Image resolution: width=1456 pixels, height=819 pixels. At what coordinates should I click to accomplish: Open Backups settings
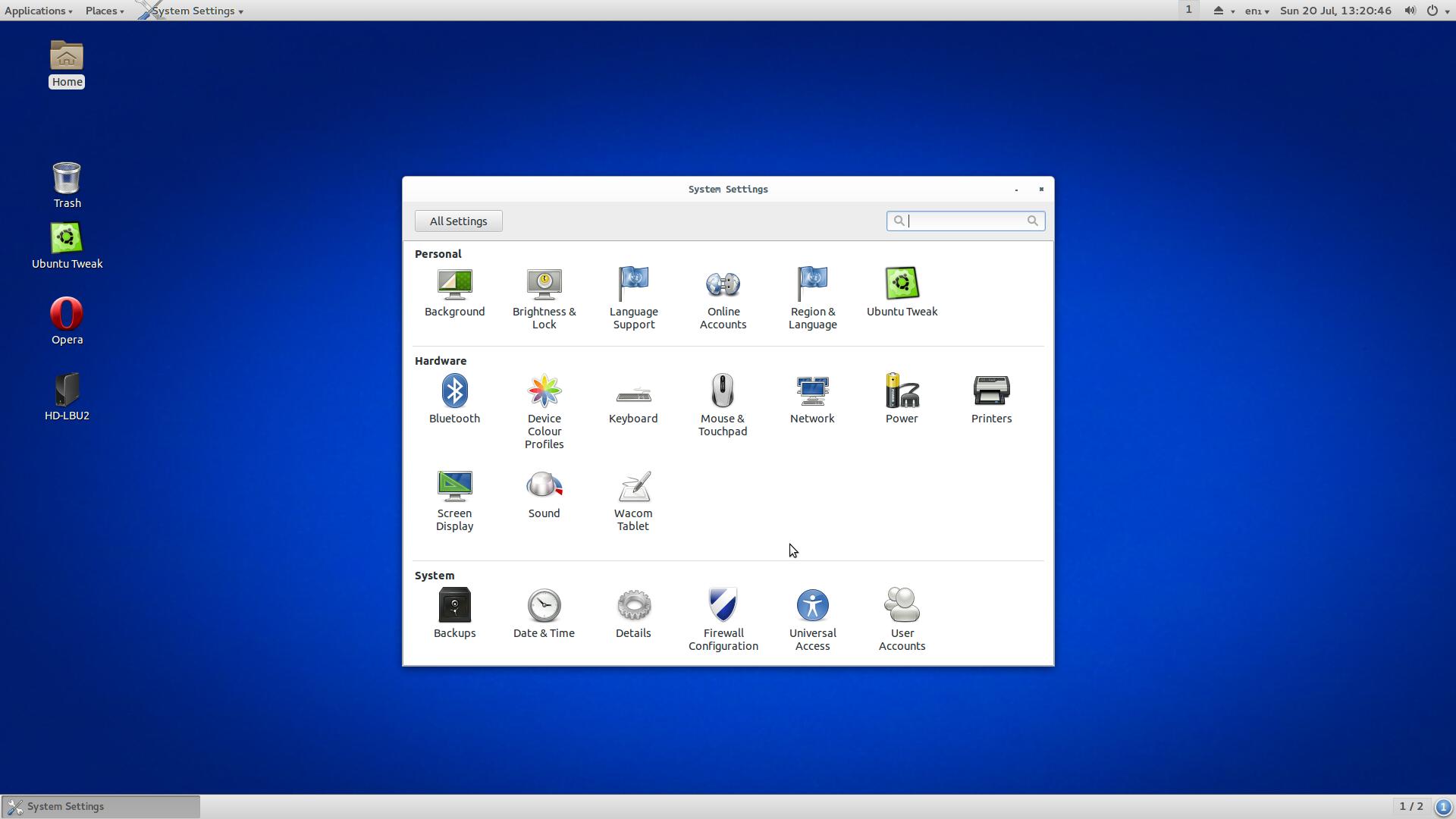pyautogui.click(x=454, y=613)
